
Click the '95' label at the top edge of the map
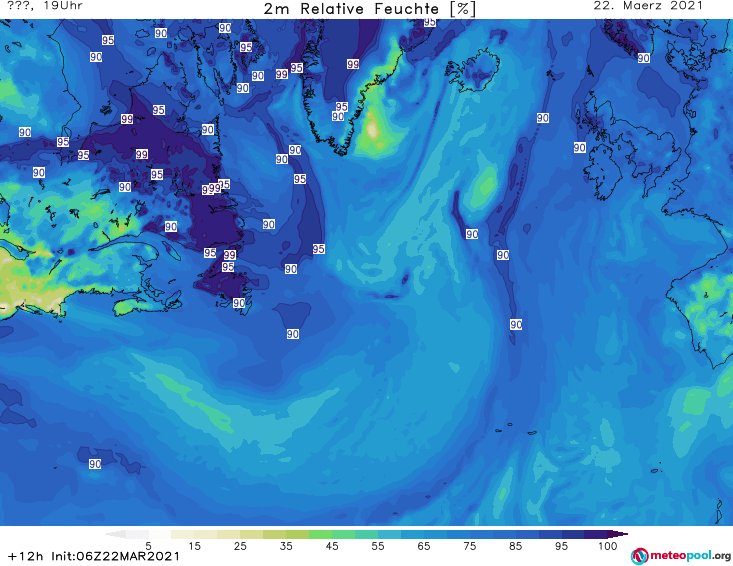(x=430, y=22)
